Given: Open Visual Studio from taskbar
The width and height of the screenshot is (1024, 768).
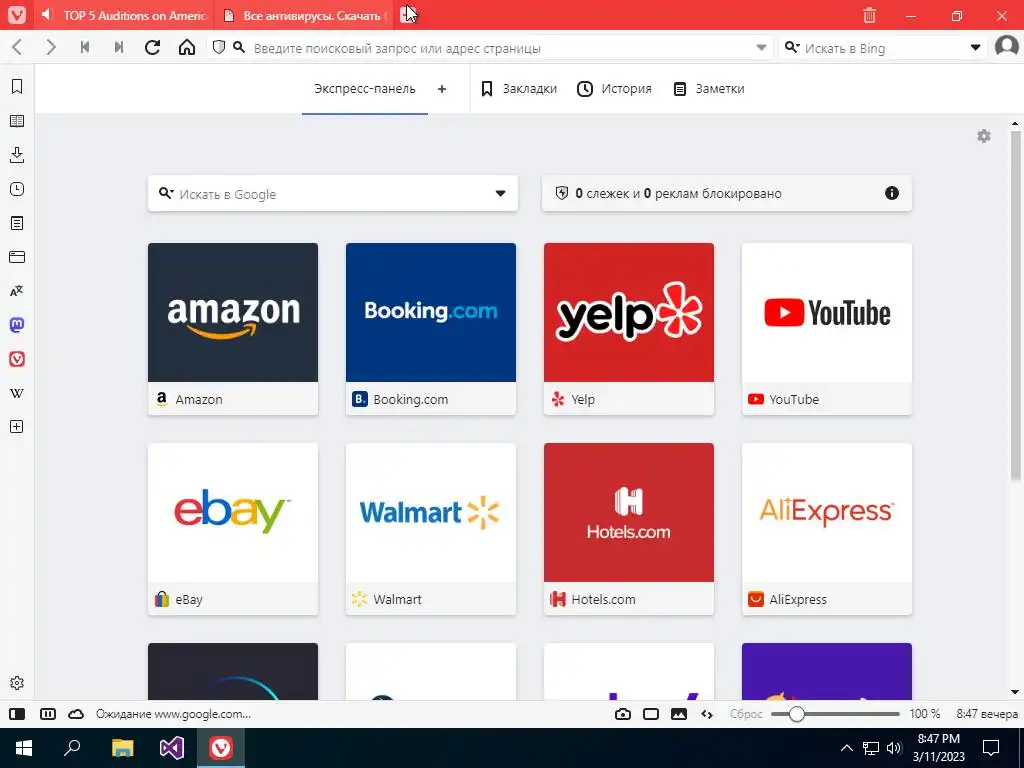Looking at the screenshot, I should pos(172,748).
